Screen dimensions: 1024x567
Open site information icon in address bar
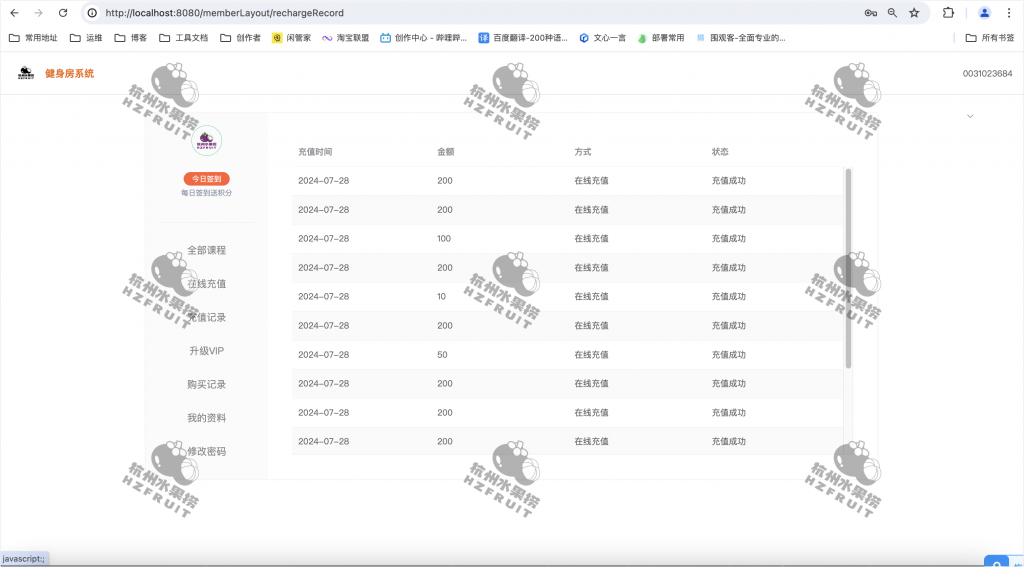(x=93, y=12)
